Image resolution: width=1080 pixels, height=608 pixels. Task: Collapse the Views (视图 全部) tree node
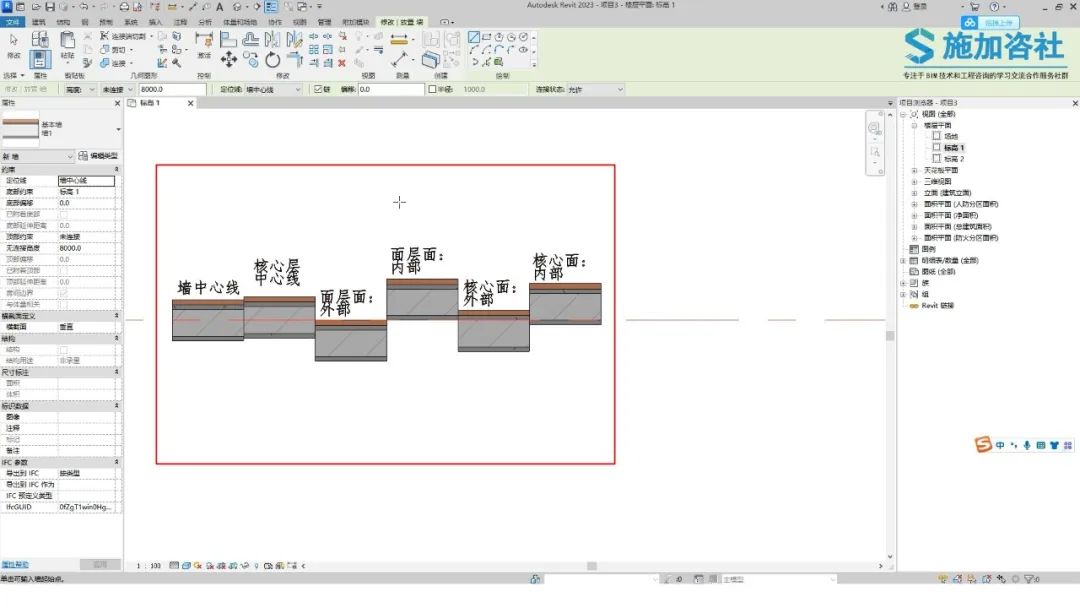(903, 114)
